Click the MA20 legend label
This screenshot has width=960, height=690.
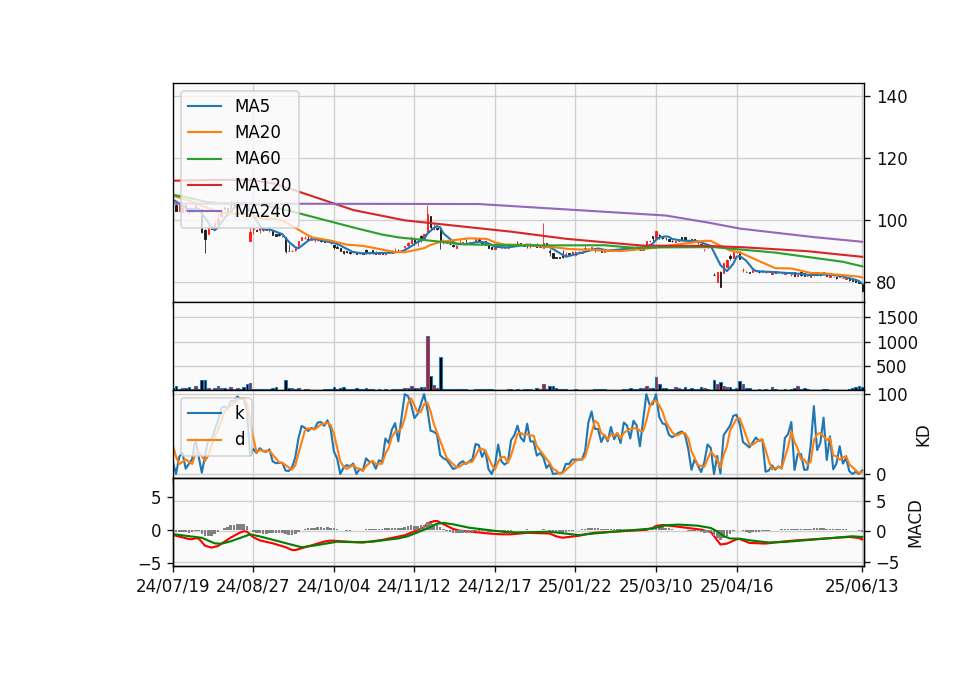[x=257, y=132]
